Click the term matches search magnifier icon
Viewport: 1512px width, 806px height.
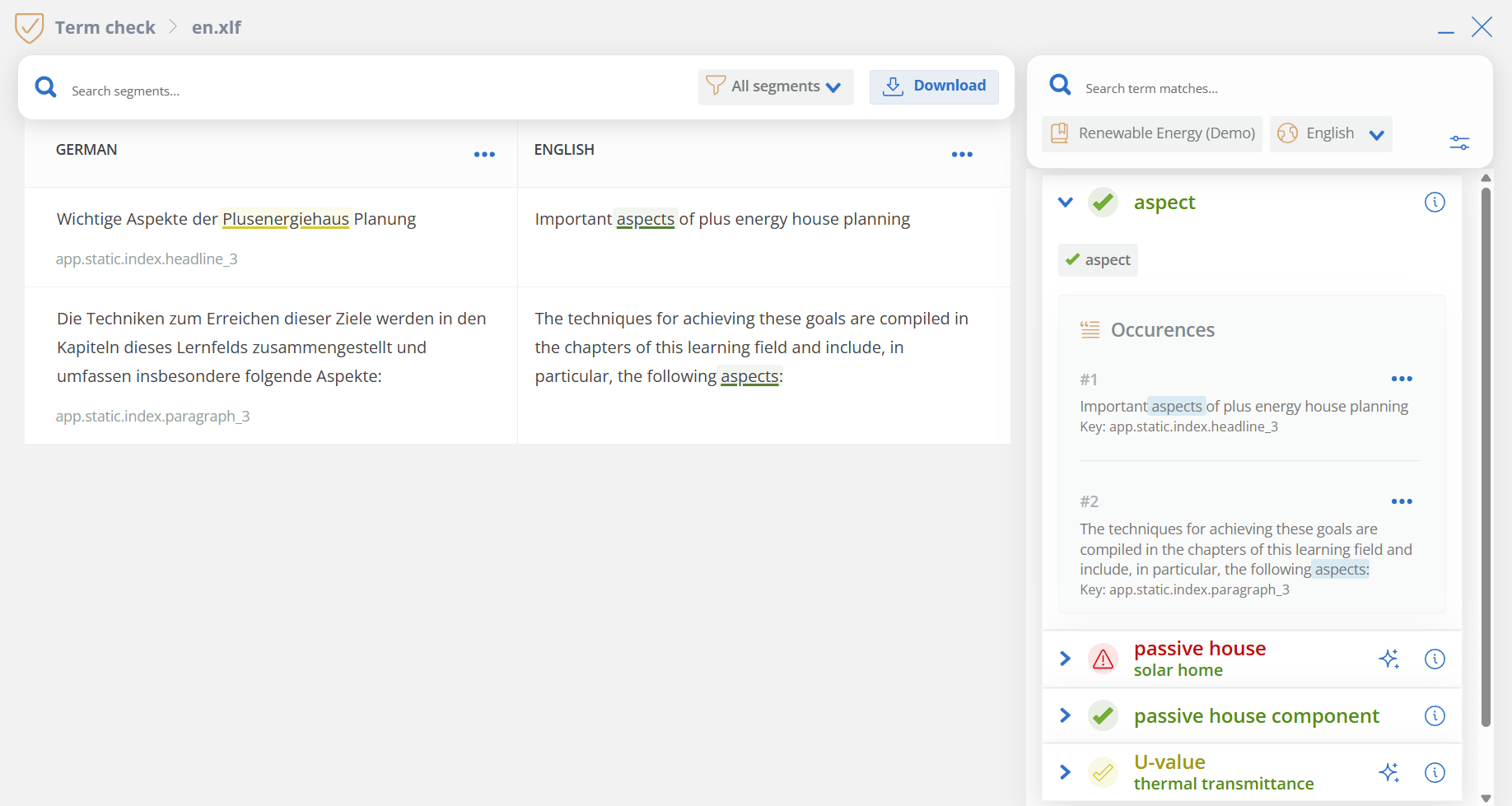(x=1061, y=85)
